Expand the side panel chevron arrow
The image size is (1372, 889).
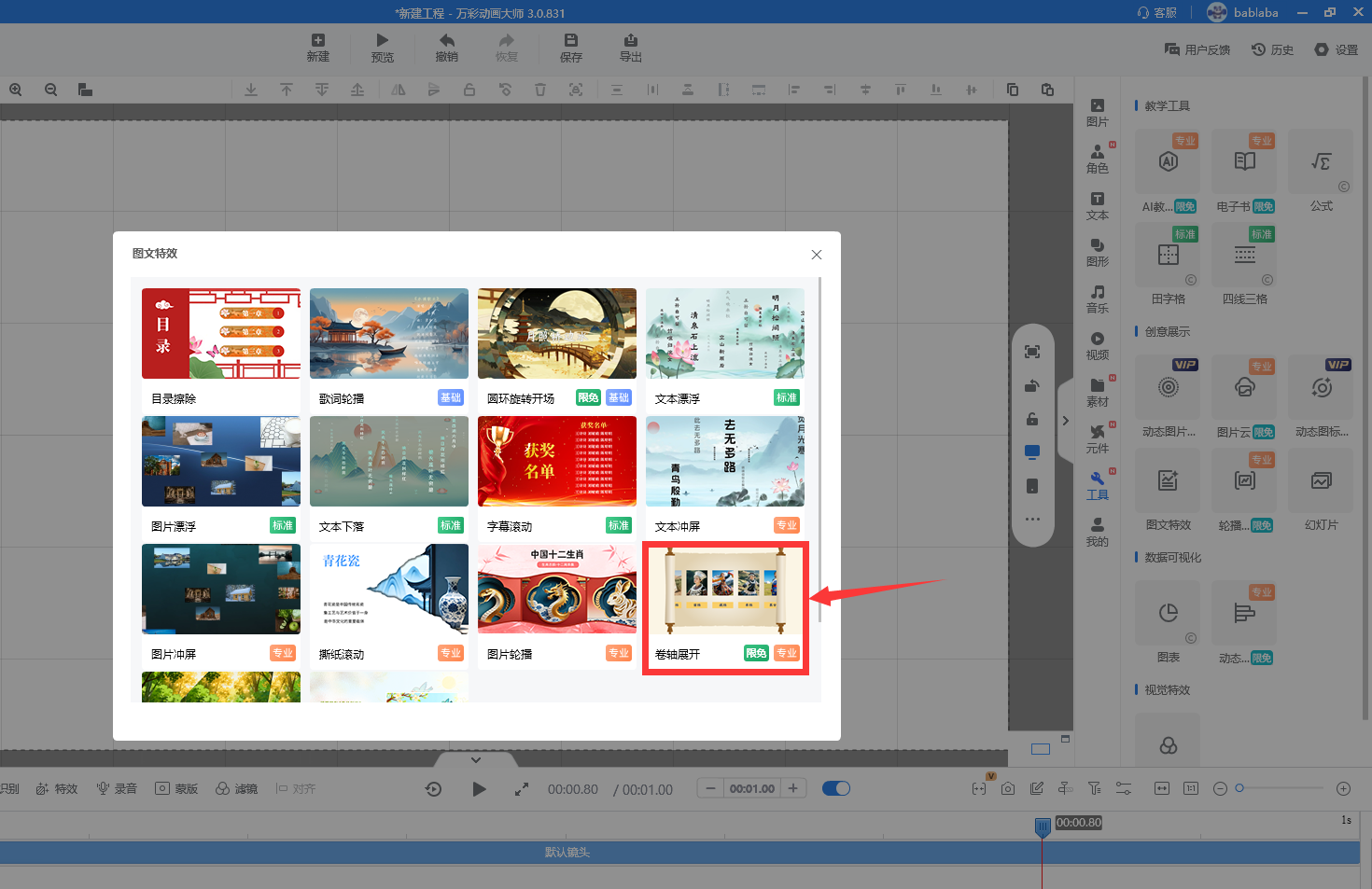coord(1065,421)
